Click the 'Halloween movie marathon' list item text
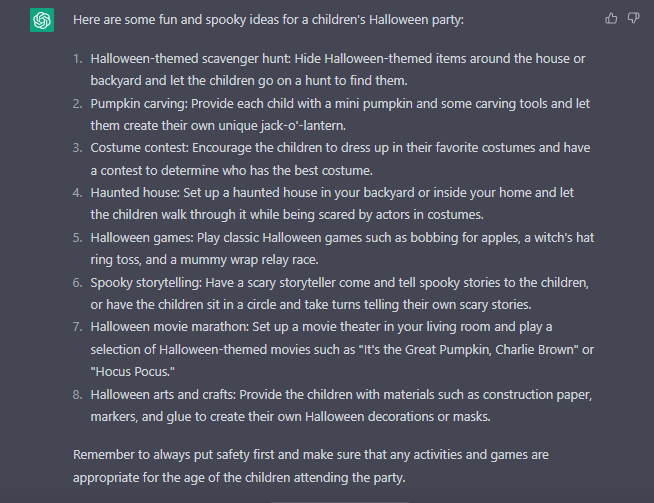Screen dimensions: 654x503 tap(169, 327)
